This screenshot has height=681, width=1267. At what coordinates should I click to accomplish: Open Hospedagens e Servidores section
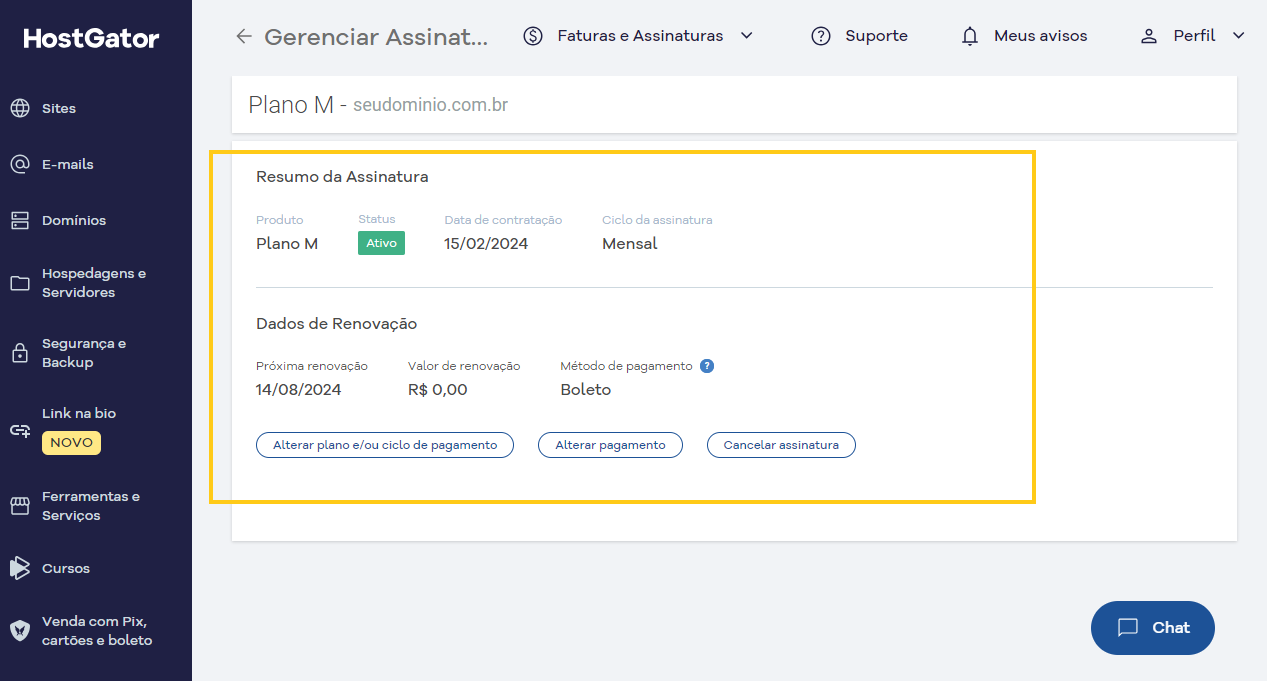tap(96, 283)
